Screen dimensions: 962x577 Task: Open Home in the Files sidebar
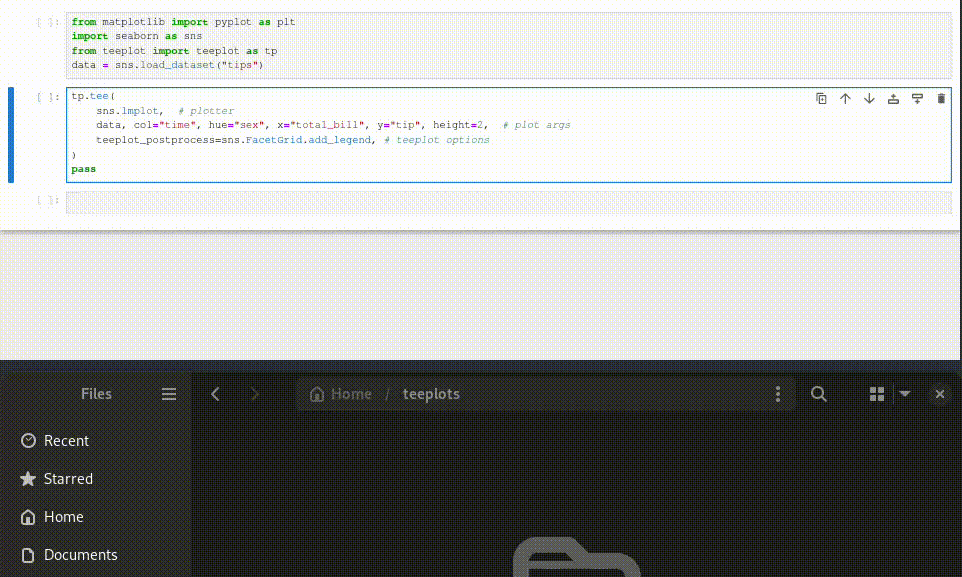click(x=96, y=517)
